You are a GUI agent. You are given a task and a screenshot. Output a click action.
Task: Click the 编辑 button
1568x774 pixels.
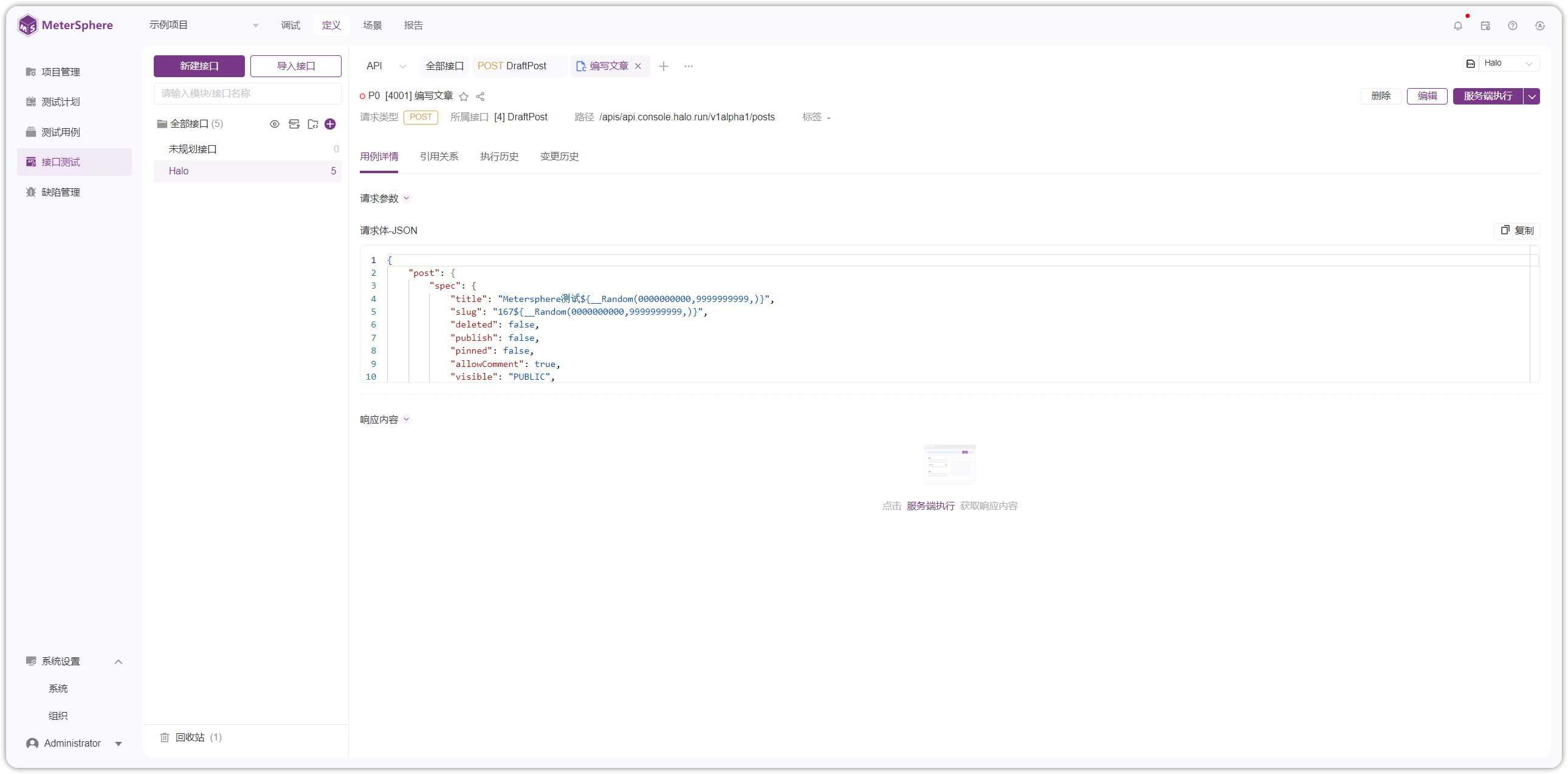tap(1428, 96)
